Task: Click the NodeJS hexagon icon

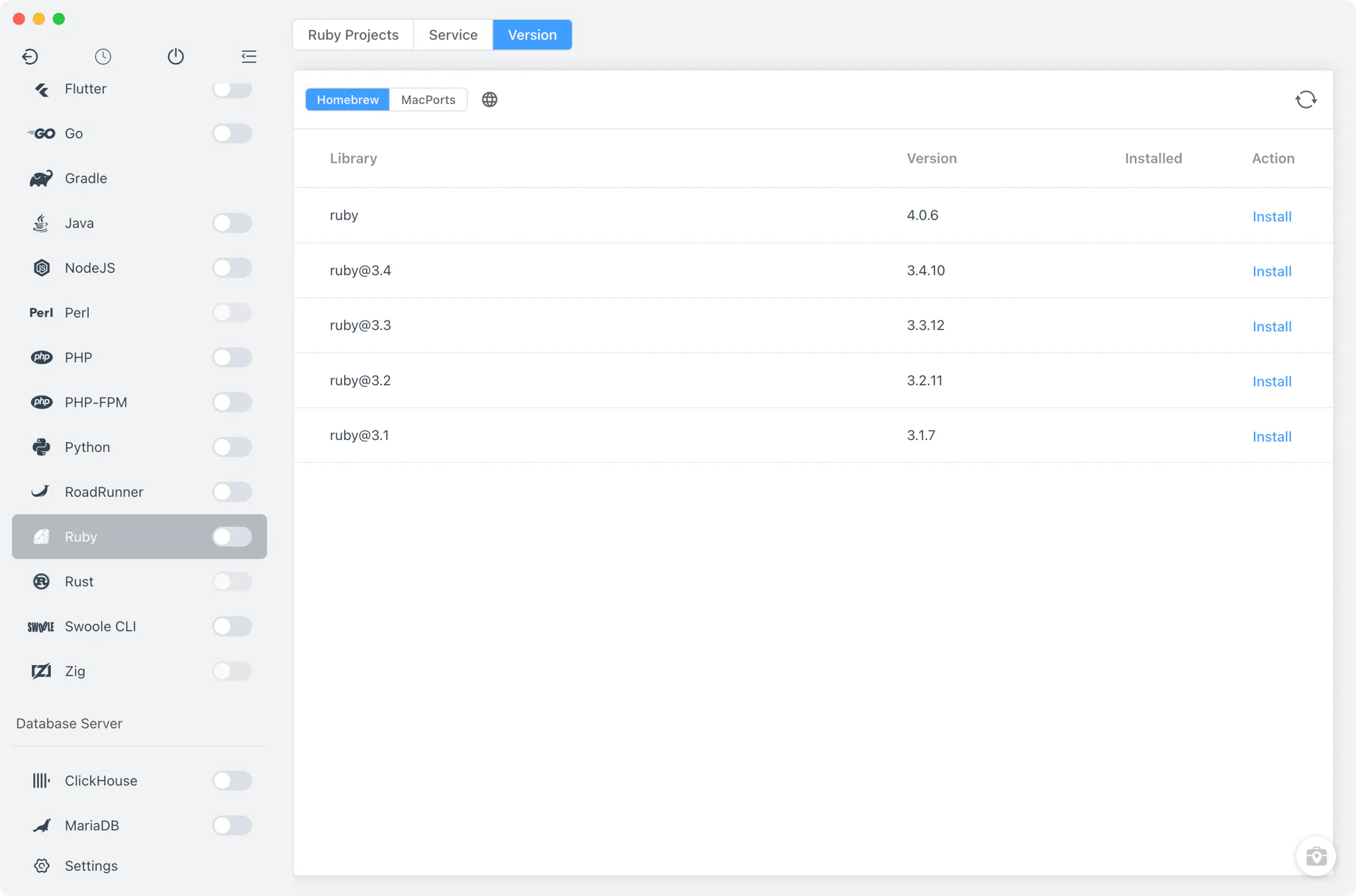Action: (x=42, y=268)
